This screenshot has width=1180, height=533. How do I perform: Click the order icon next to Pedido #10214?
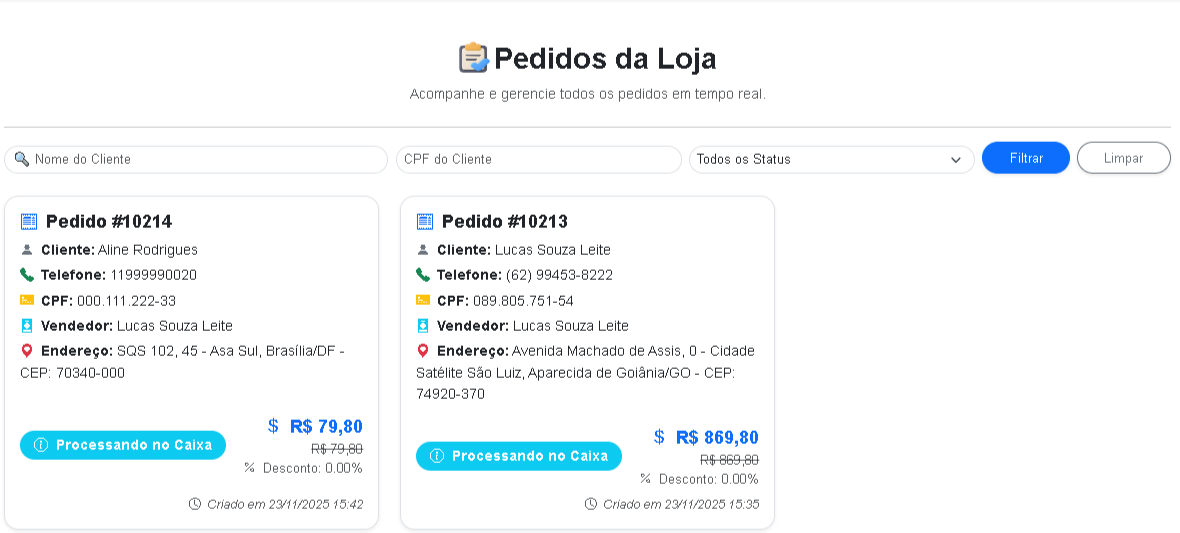28,221
